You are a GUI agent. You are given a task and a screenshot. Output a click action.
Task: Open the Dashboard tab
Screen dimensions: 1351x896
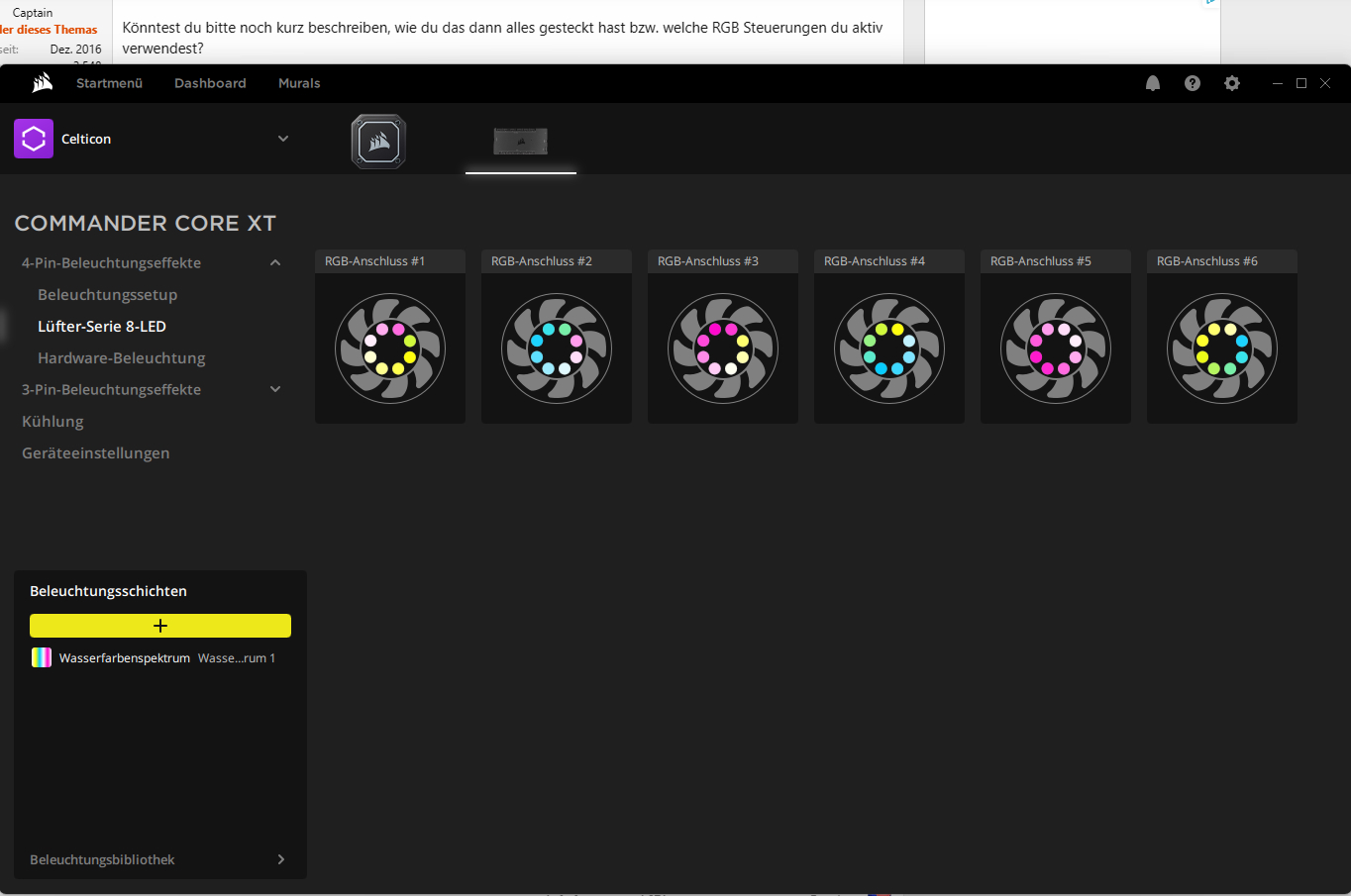tap(210, 83)
